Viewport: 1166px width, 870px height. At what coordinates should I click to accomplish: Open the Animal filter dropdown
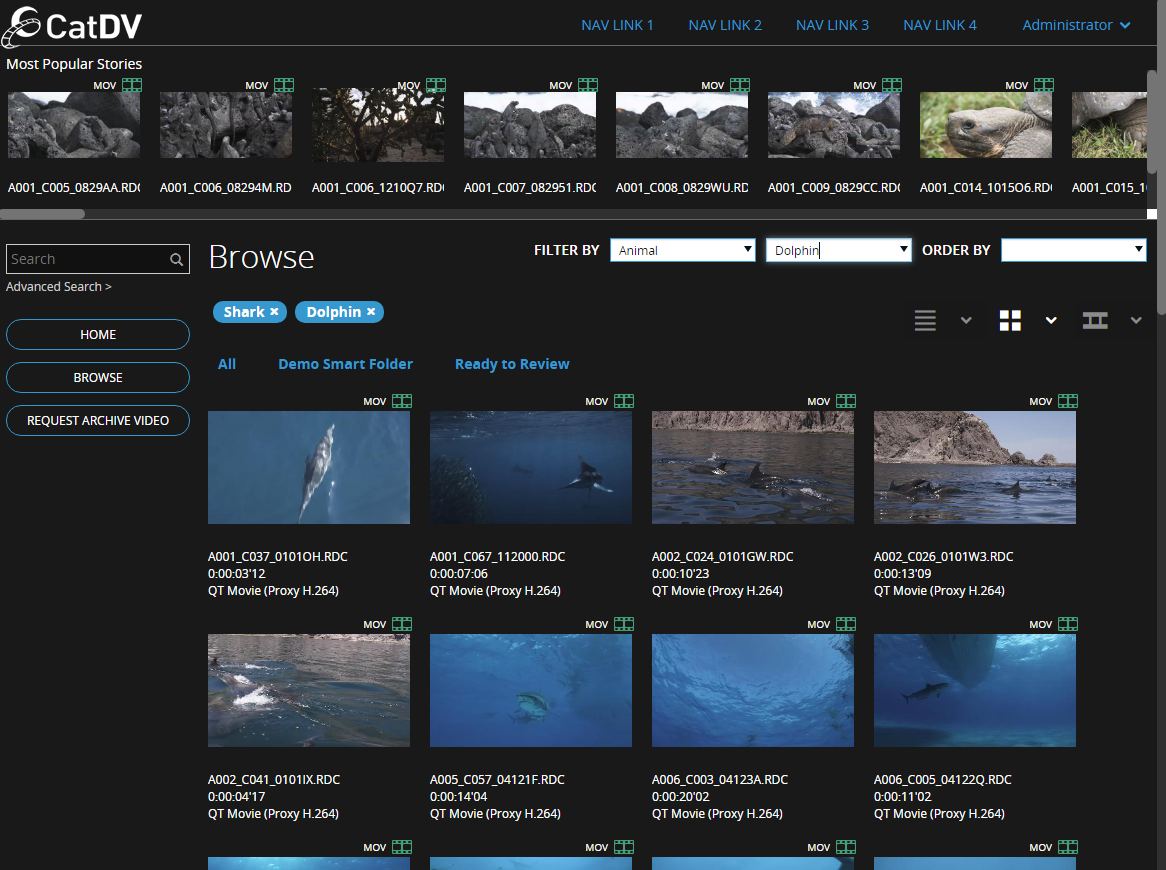click(683, 250)
